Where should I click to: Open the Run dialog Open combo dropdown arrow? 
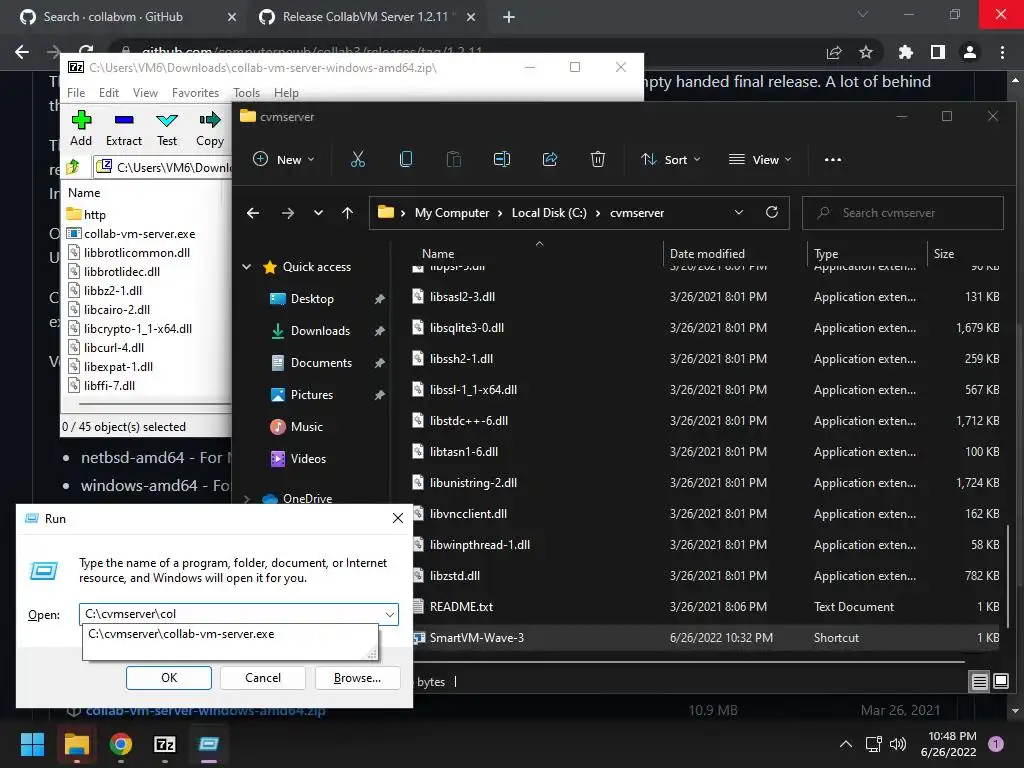coord(389,615)
